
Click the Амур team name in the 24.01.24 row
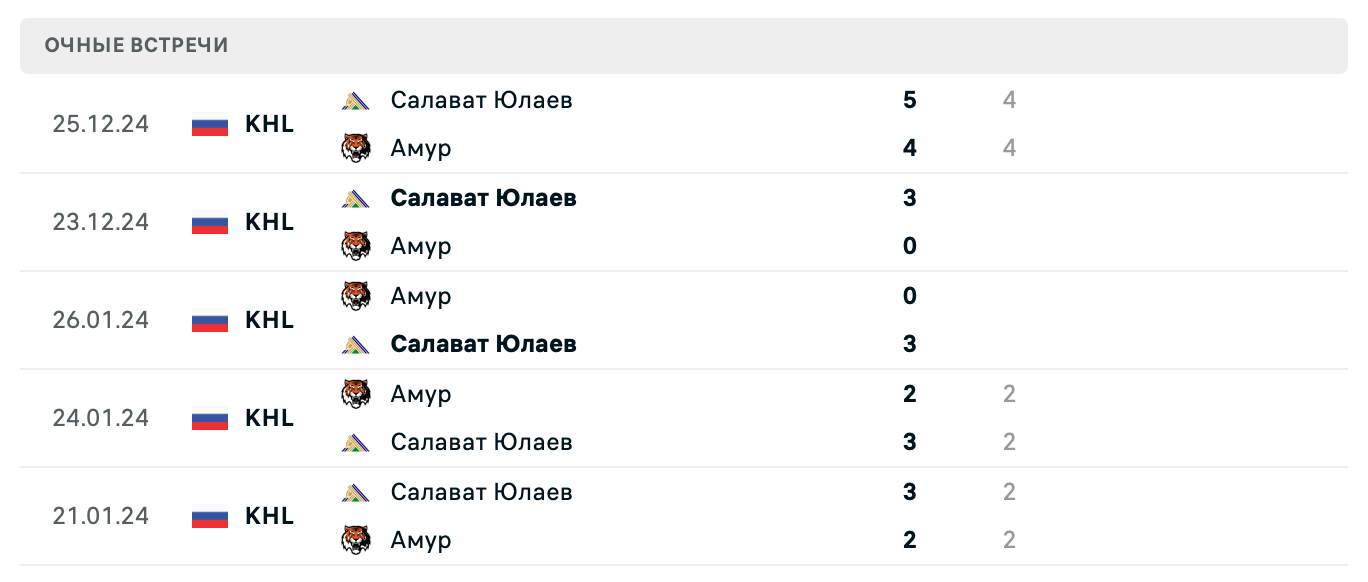tap(420, 394)
